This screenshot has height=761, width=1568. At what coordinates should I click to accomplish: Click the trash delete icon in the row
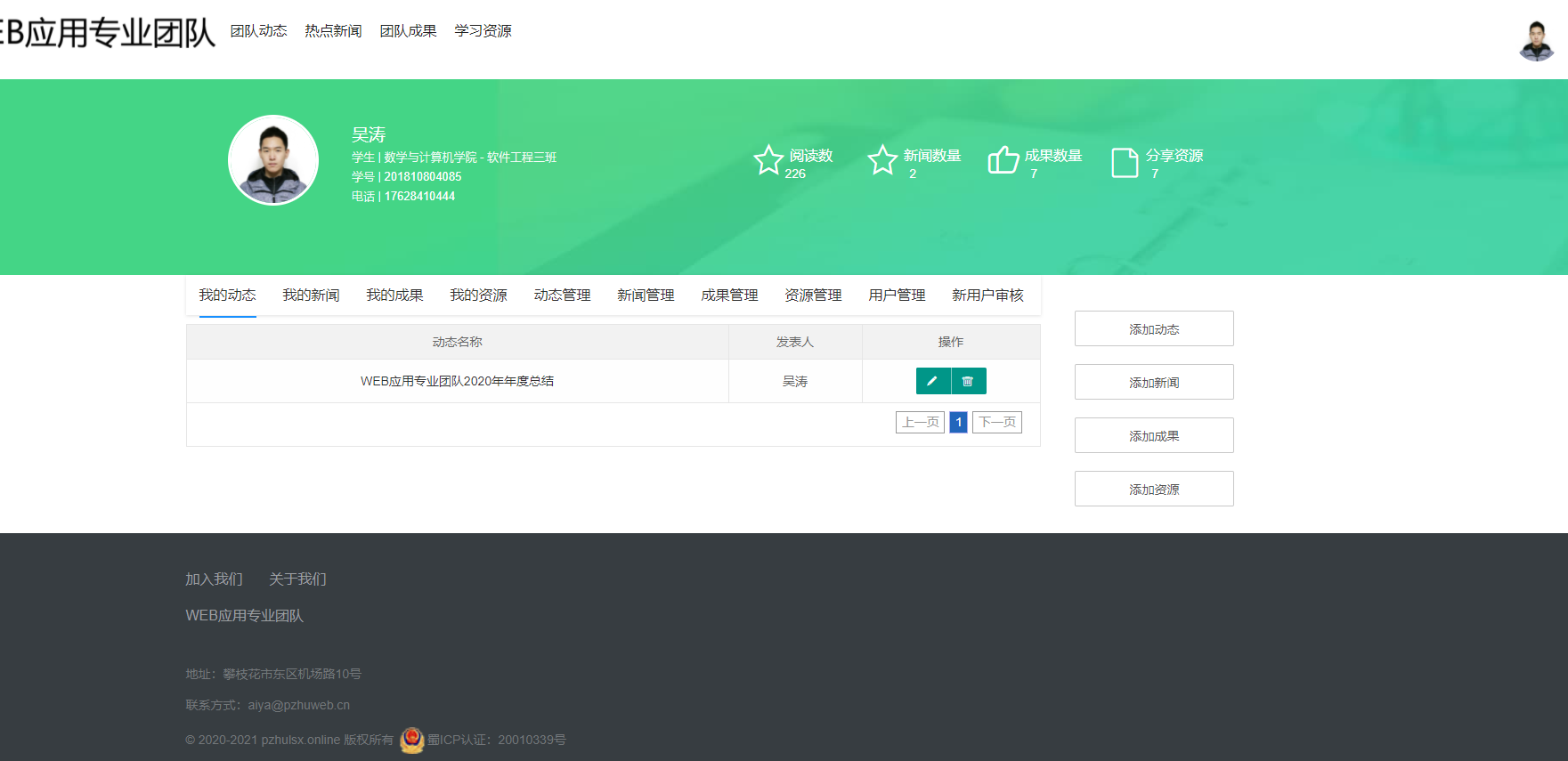pyautogui.click(x=969, y=381)
